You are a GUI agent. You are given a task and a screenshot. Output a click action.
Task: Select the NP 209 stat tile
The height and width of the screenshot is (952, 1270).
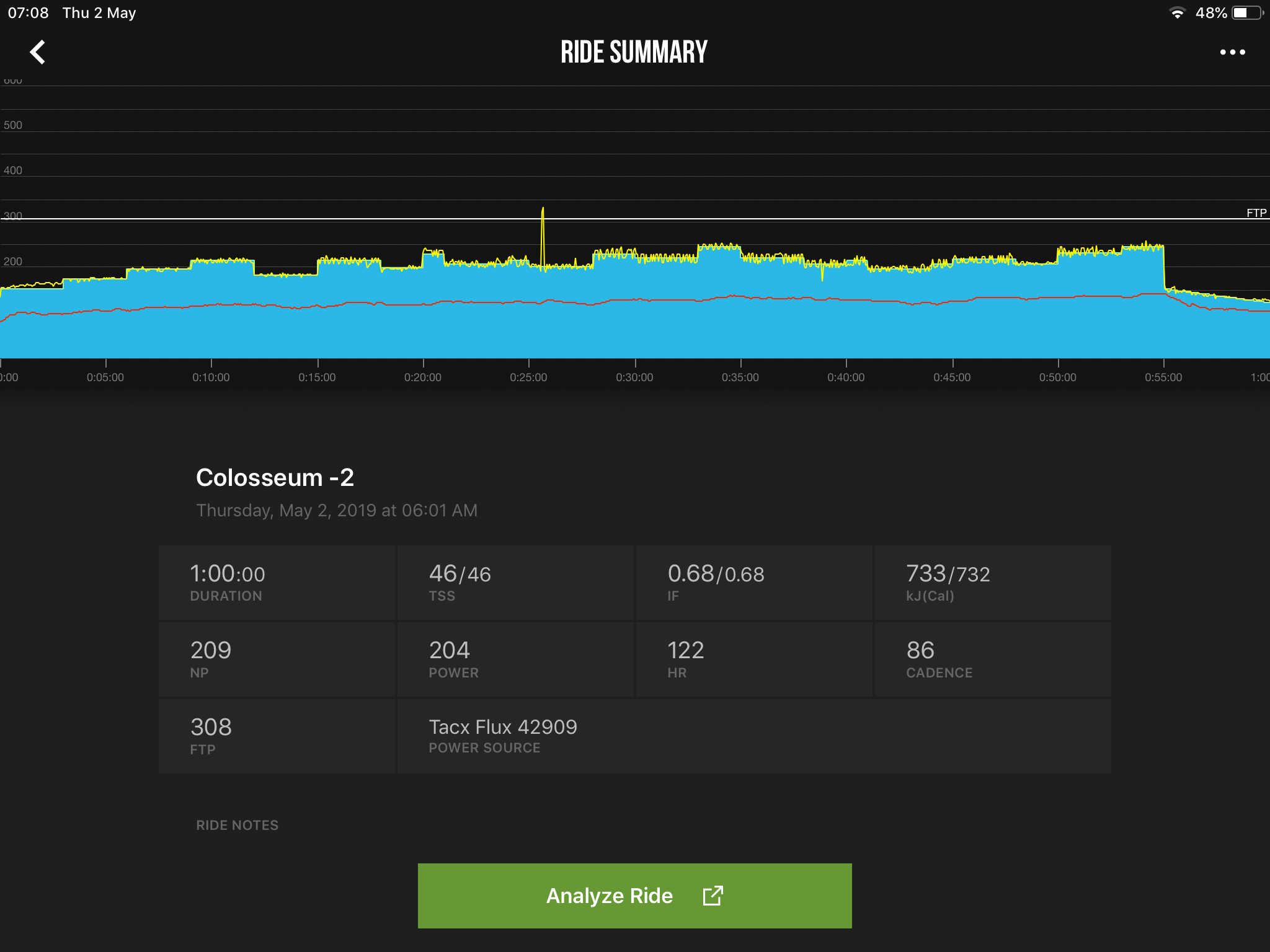pos(277,659)
